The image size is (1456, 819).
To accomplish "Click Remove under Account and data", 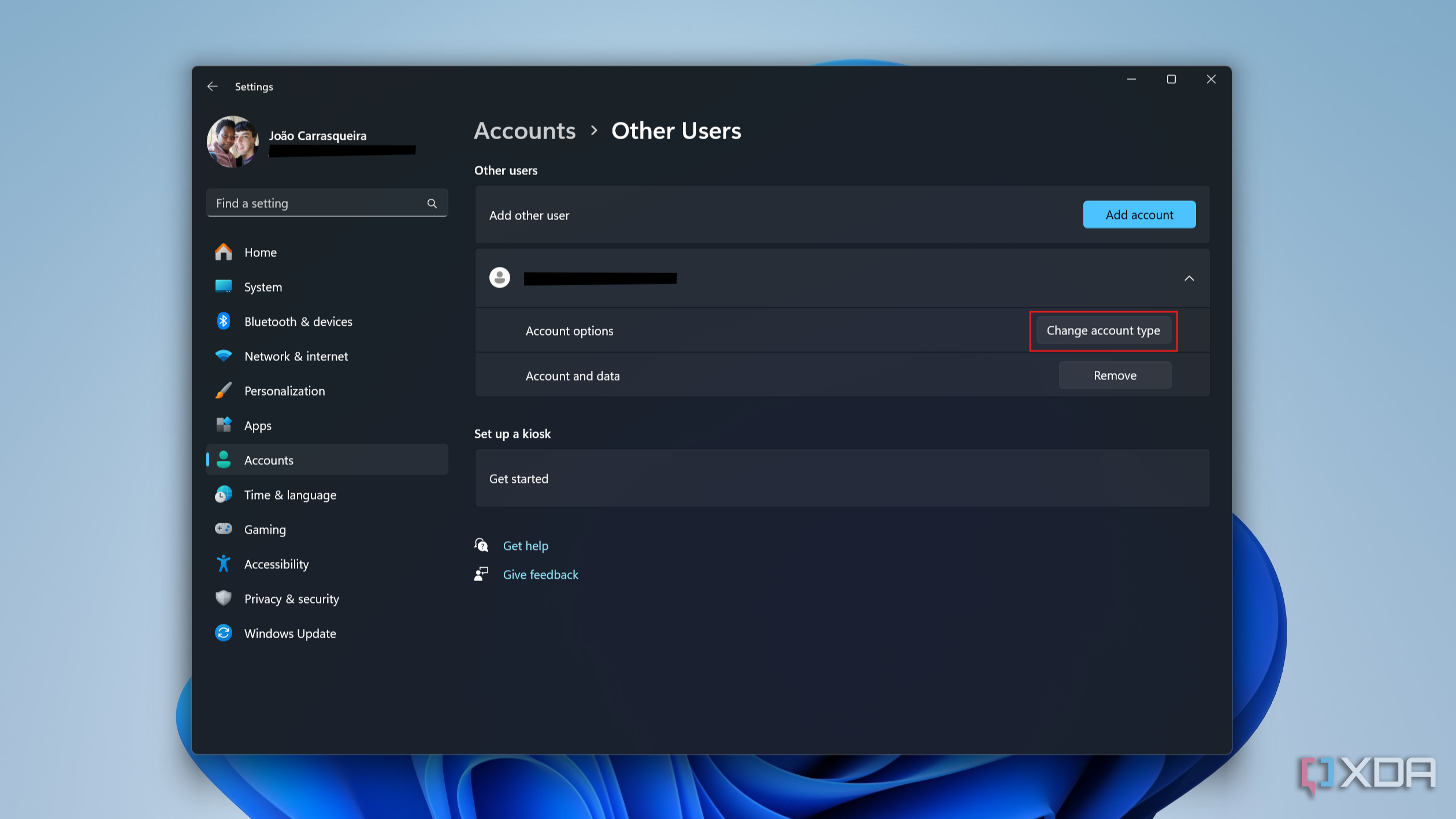I will coord(1115,375).
